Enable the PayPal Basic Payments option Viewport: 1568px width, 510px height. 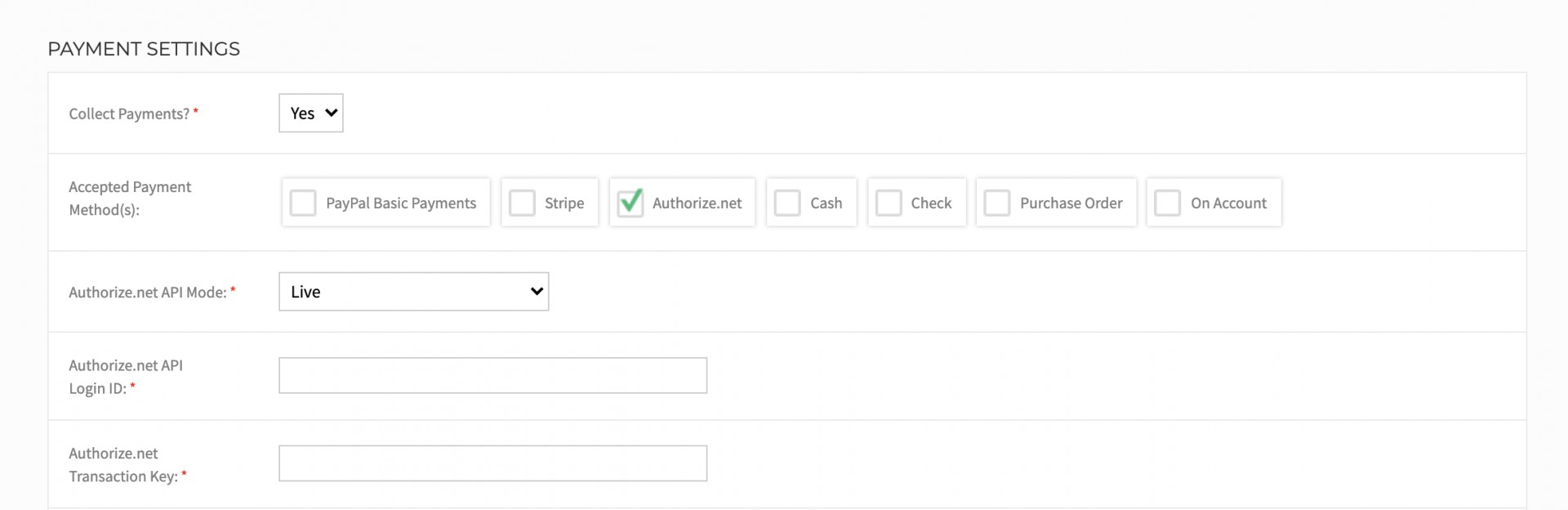(x=303, y=202)
